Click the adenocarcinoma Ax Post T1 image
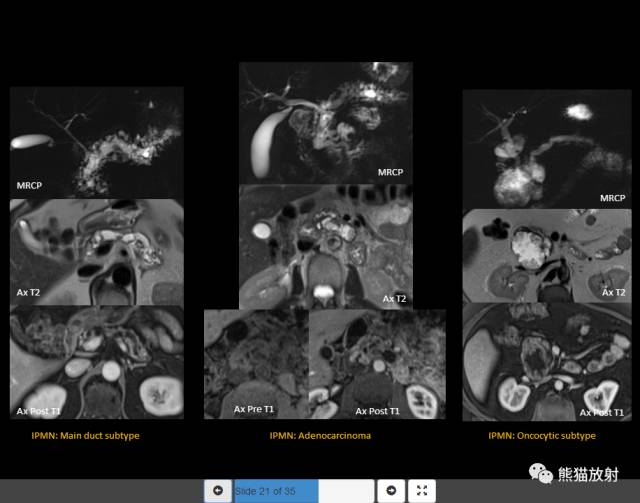 pyautogui.click(x=378, y=364)
